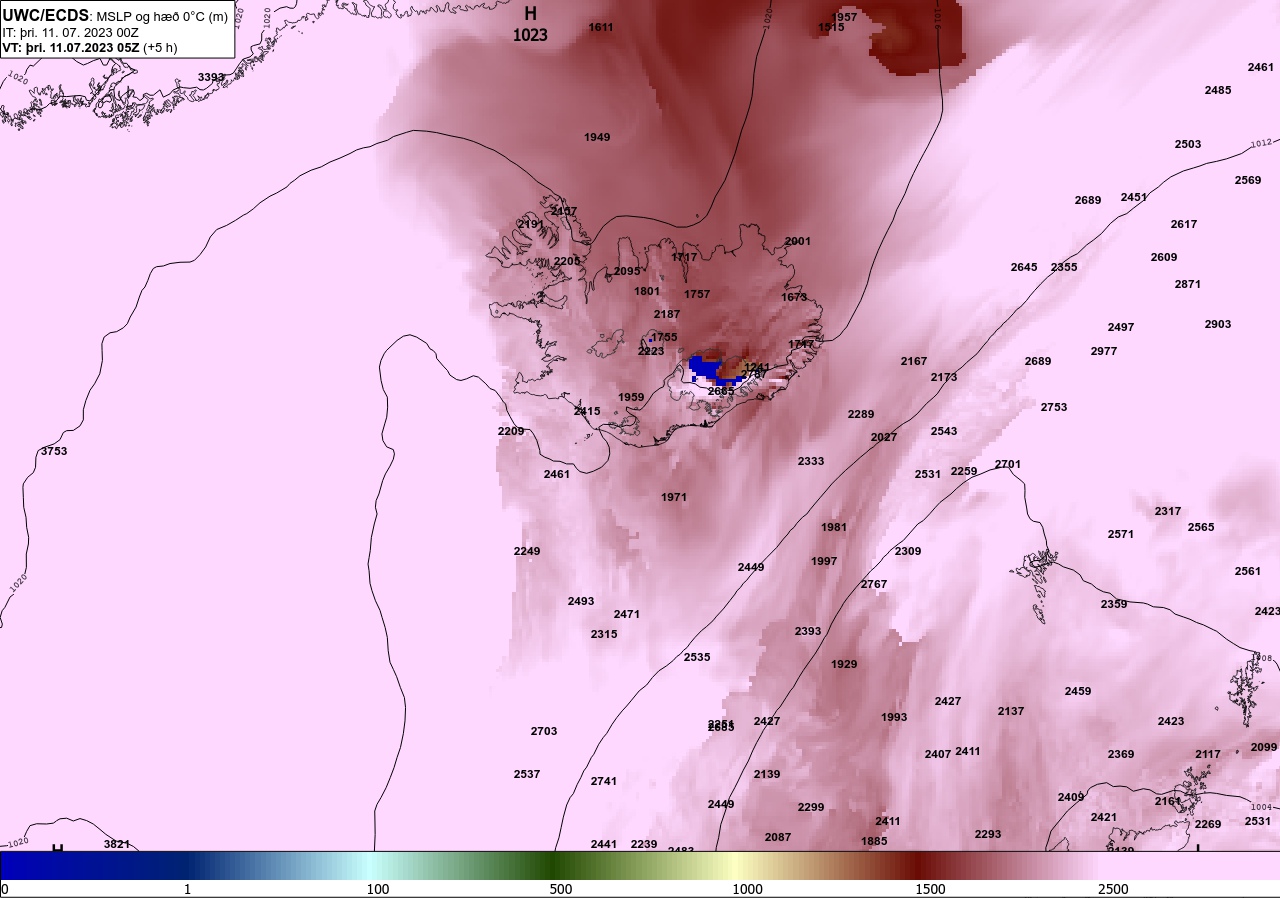Image resolution: width=1280 pixels, height=898 pixels.
Task: Click the 2087 height value
Action: 778,837
